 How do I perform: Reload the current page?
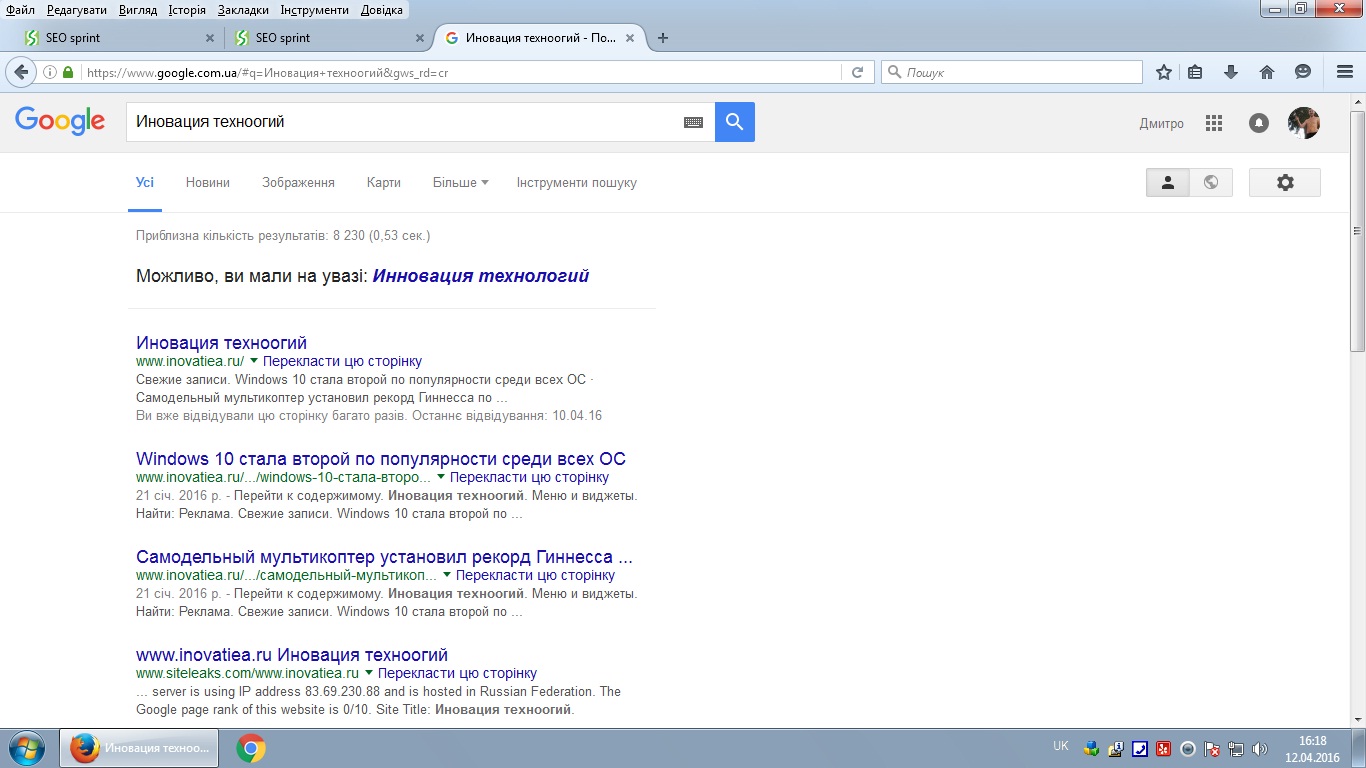click(857, 72)
